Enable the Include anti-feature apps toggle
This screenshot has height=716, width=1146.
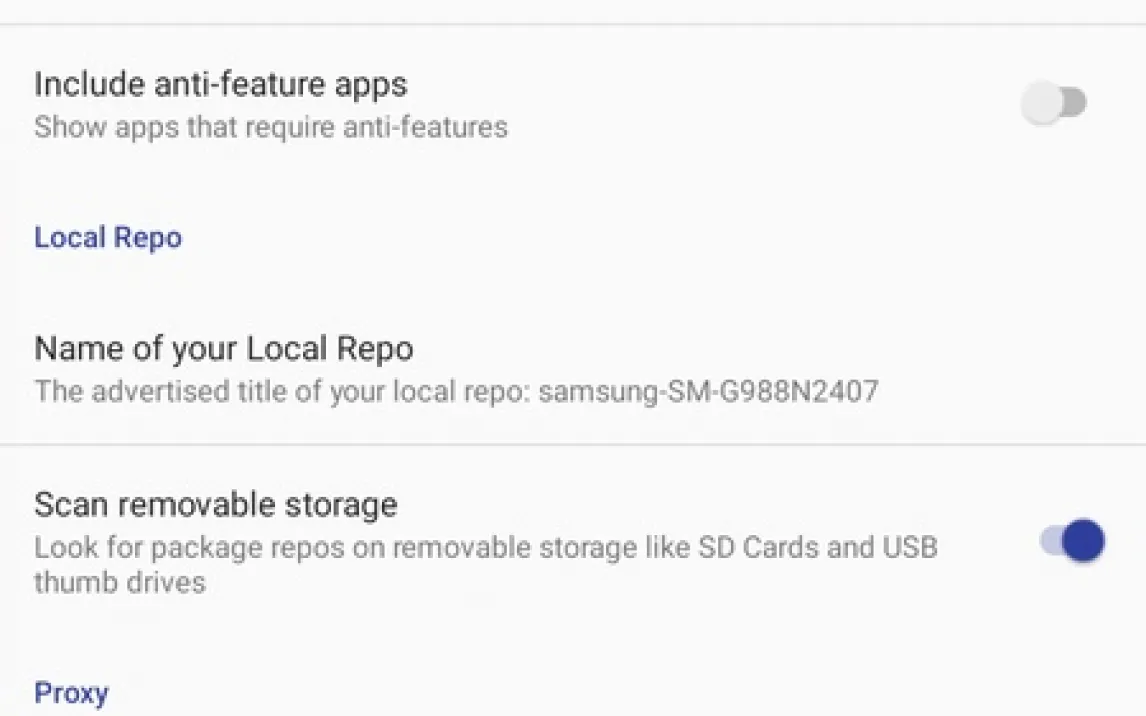pyautogui.click(x=1053, y=103)
